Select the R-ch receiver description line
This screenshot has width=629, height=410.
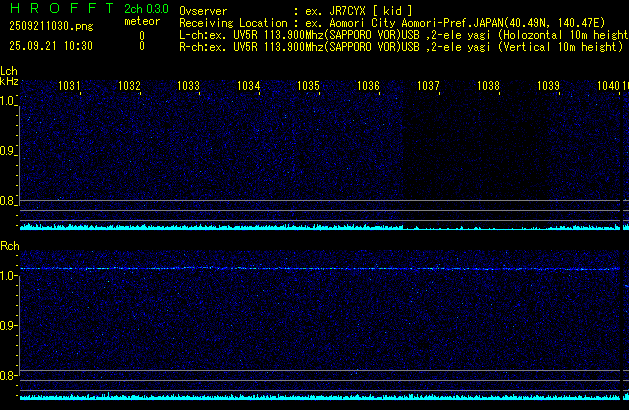pyautogui.click(x=400, y=46)
